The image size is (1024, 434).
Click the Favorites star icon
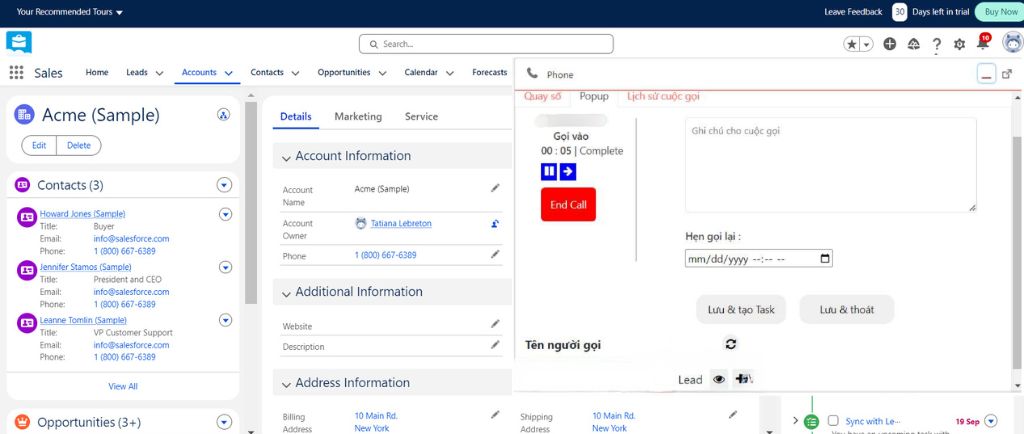pyautogui.click(x=852, y=44)
